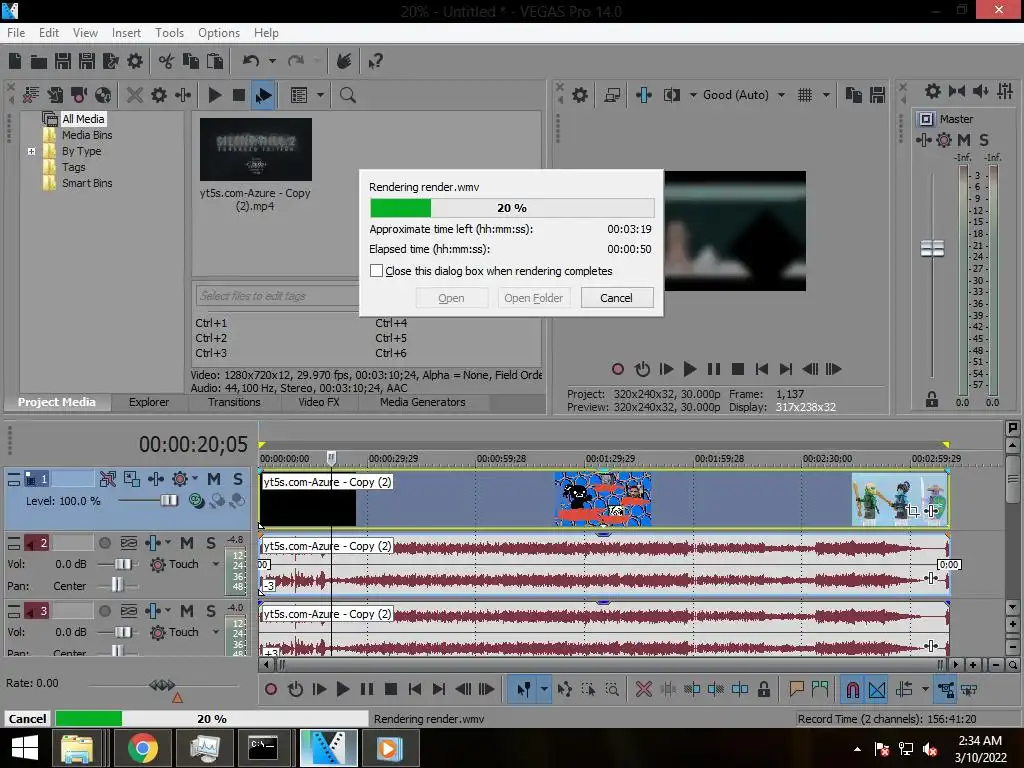Click the Open Folder button in render dialog

534,298
